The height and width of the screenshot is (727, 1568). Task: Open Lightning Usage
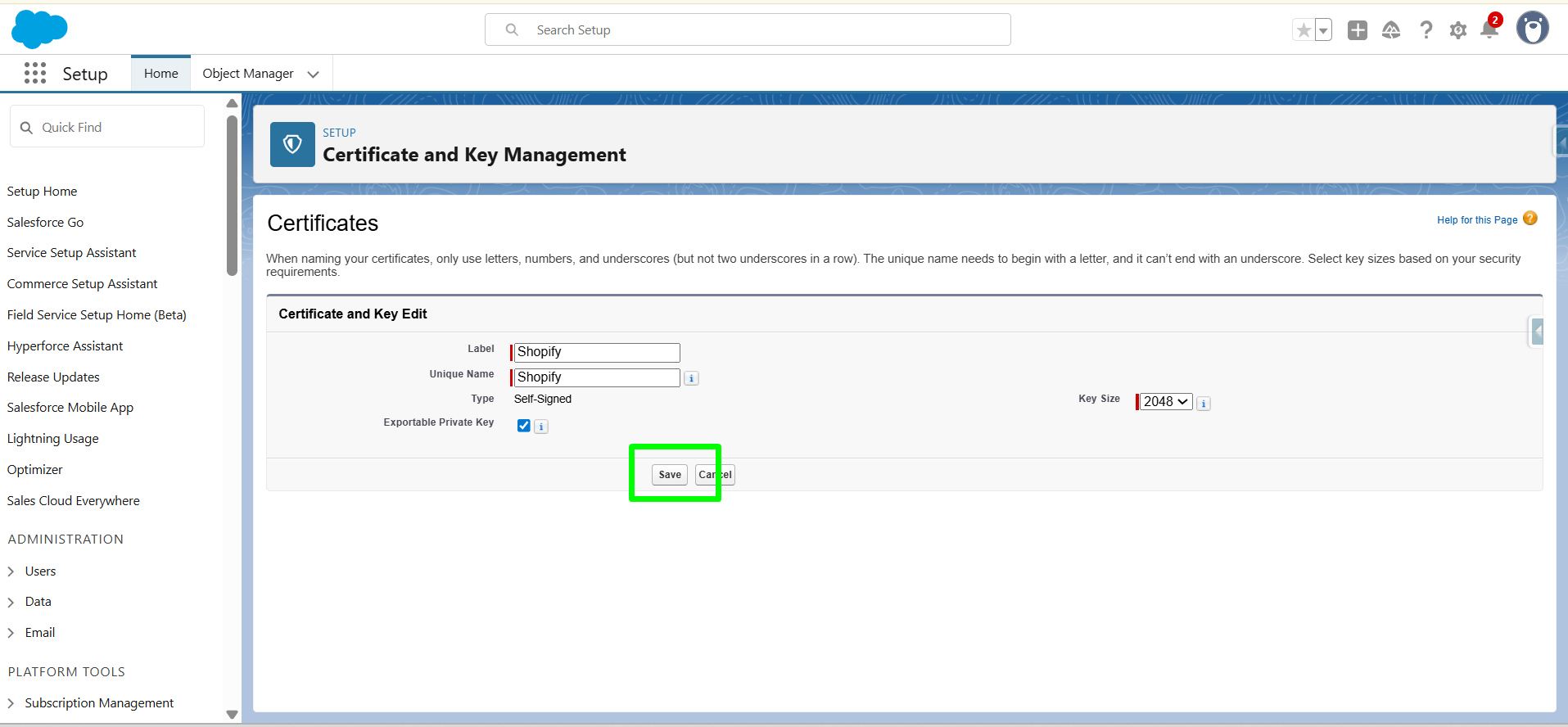pos(53,439)
